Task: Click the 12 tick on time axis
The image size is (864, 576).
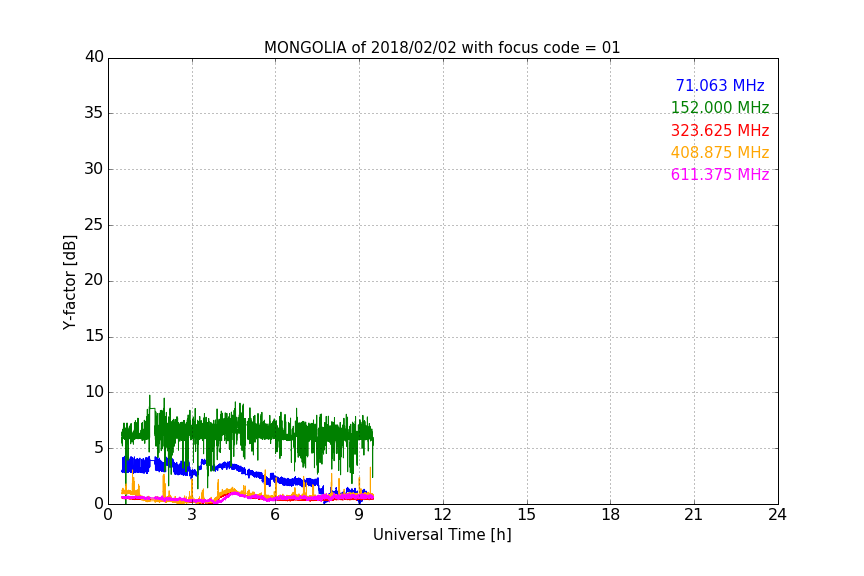Action: (442, 515)
